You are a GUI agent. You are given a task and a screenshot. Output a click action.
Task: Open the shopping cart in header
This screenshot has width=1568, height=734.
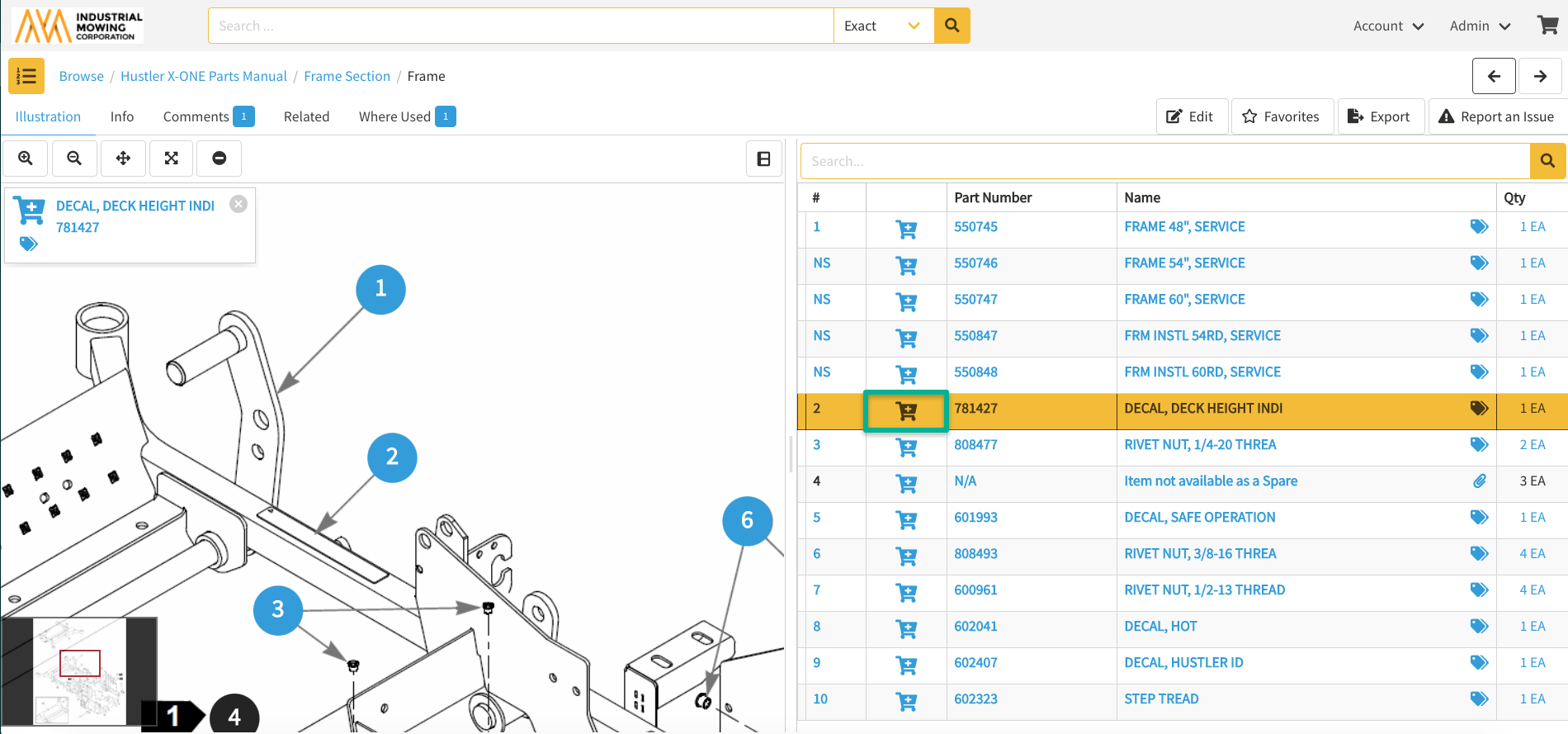tap(1547, 26)
